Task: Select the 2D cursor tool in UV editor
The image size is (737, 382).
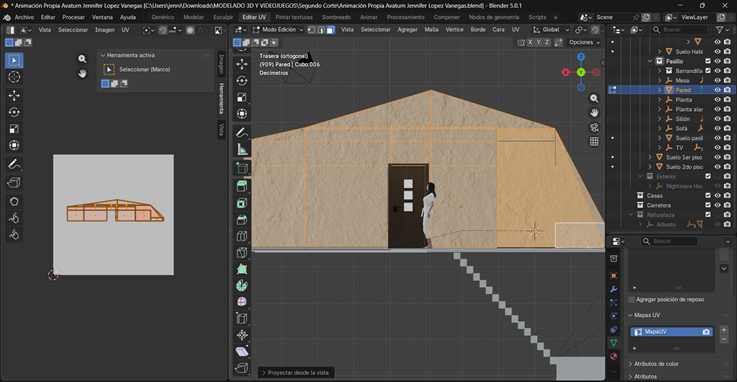Action: pyautogui.click(x=14, y=77)
